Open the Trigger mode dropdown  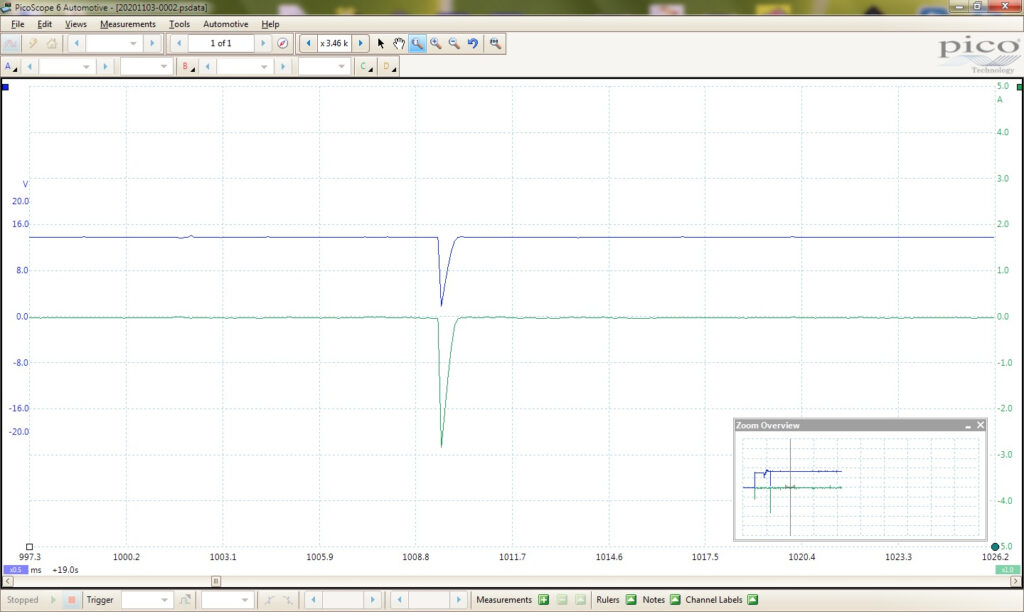146,600
